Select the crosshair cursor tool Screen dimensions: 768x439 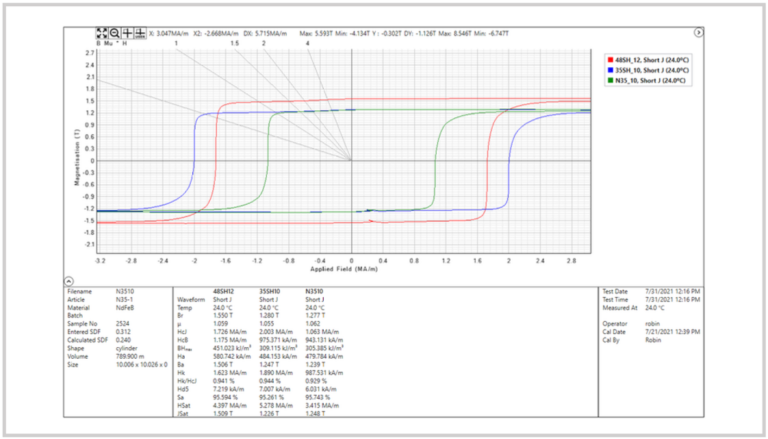[x=128, y=32]
